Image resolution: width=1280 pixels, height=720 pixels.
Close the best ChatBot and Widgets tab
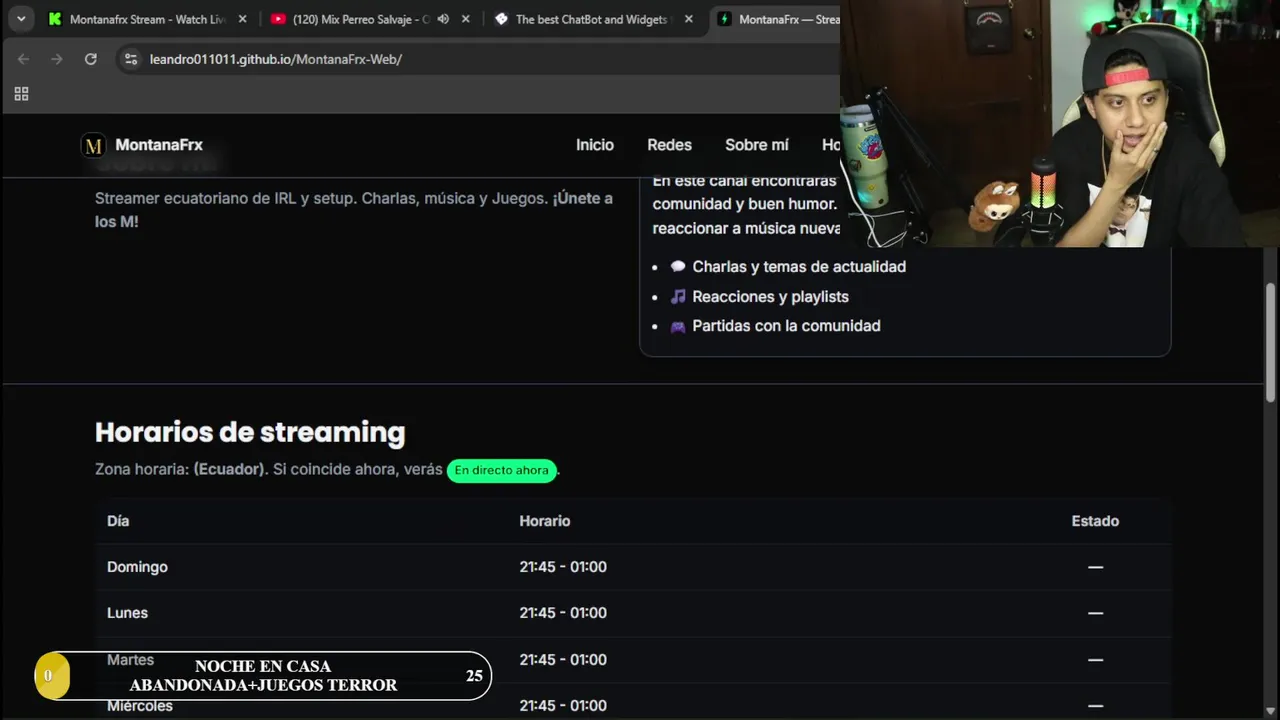coord(688,19)
